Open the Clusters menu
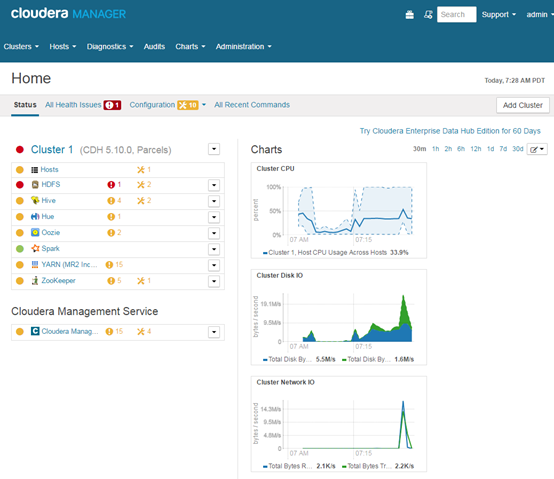This screenshot has height=479, width=554. point(21,47)
